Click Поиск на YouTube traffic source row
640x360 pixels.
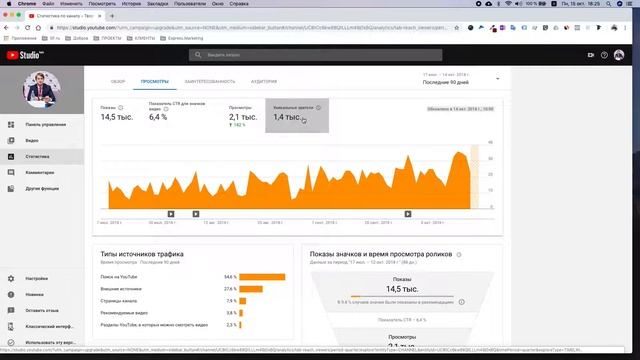coord(193,277)
